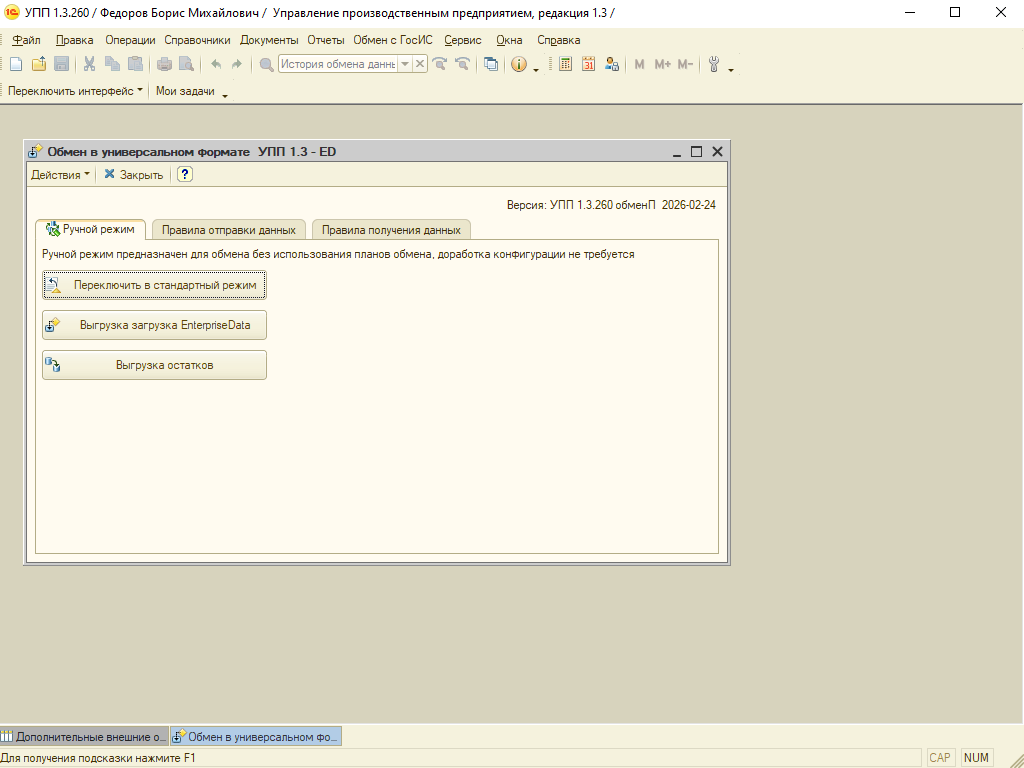Find next with the arrow-binocular icon
The height and width of the screenshot is (768, 1024).
click(440, 64)
